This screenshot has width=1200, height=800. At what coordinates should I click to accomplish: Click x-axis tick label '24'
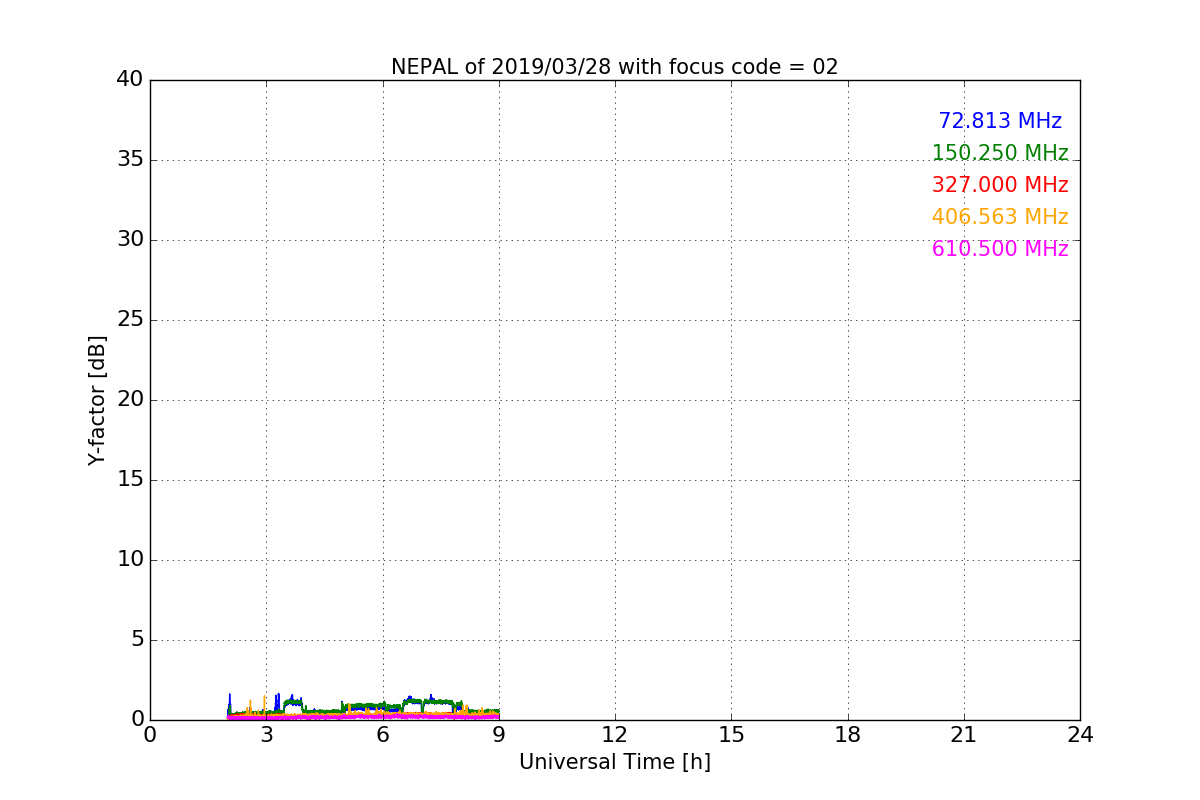click(1080, 735)
